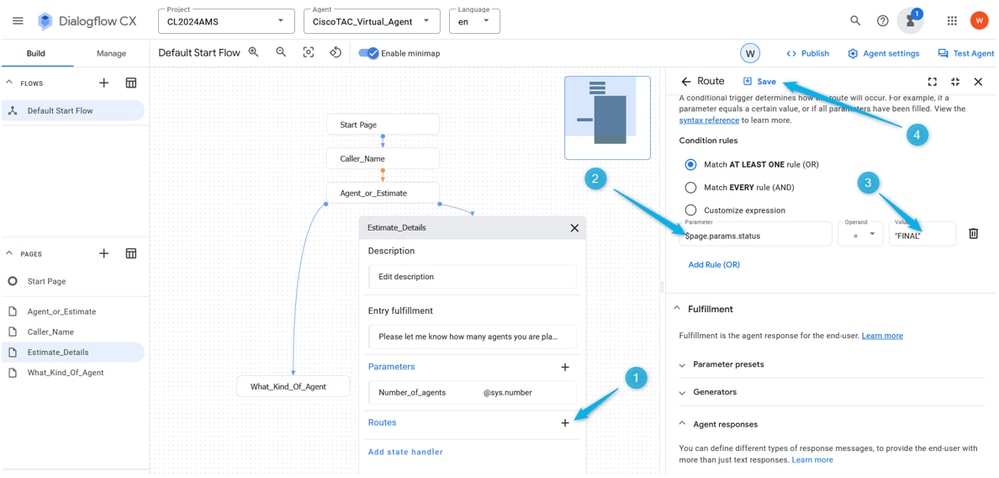This screenshot has width=999, height=478.
Task: Click the Value field "FINAL"
Action: (923, 234)
